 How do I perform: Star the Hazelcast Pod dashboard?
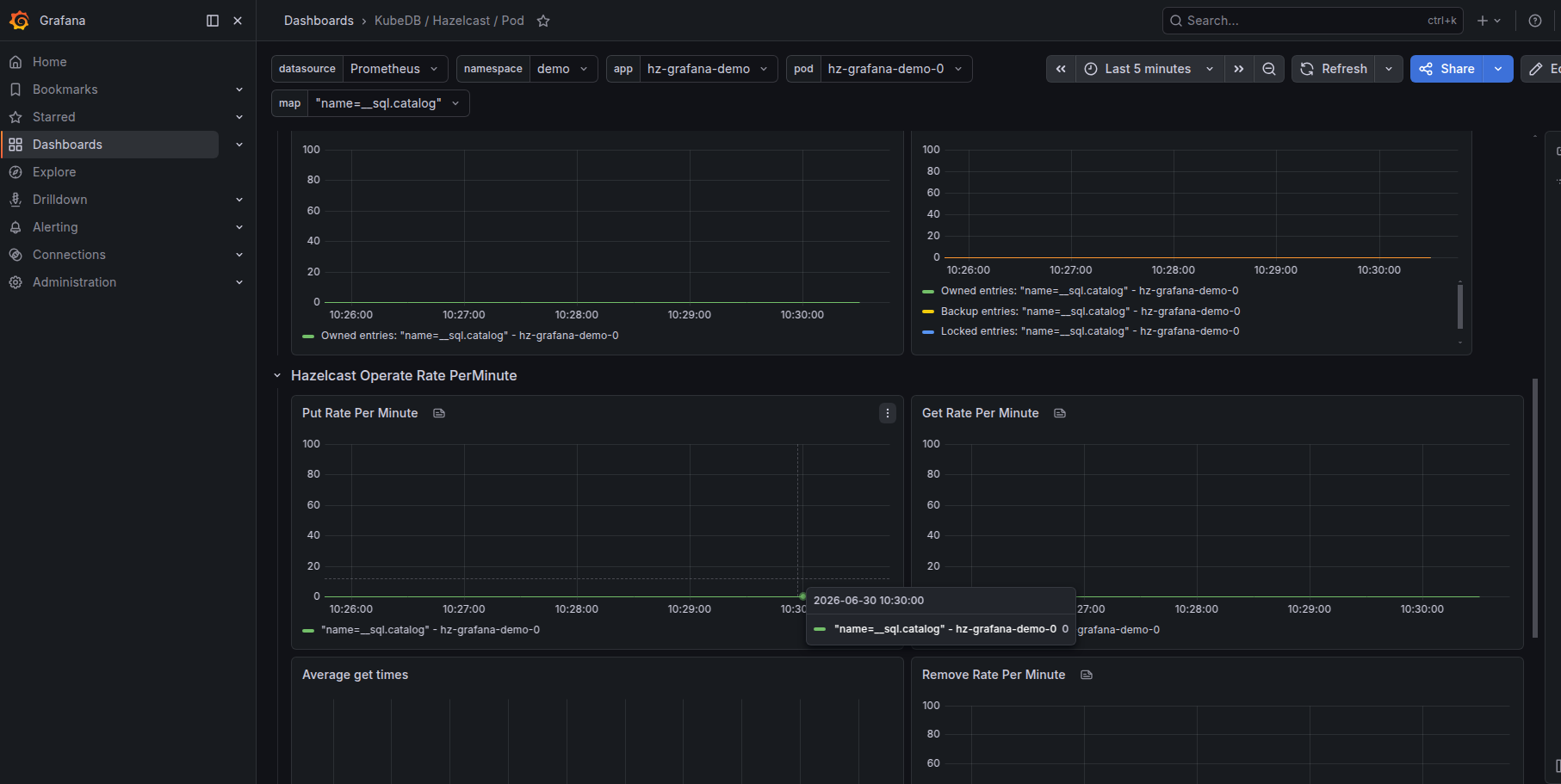click(x=543, y=21)
